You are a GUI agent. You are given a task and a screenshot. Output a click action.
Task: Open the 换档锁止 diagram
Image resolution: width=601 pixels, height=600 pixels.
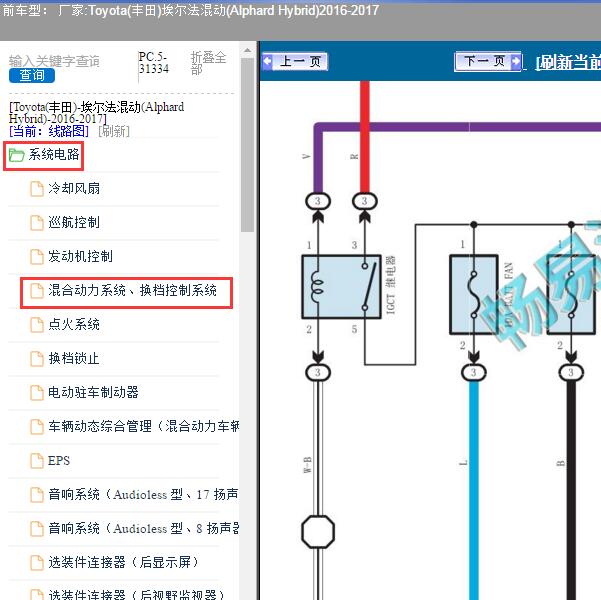[x=74, y=358]
